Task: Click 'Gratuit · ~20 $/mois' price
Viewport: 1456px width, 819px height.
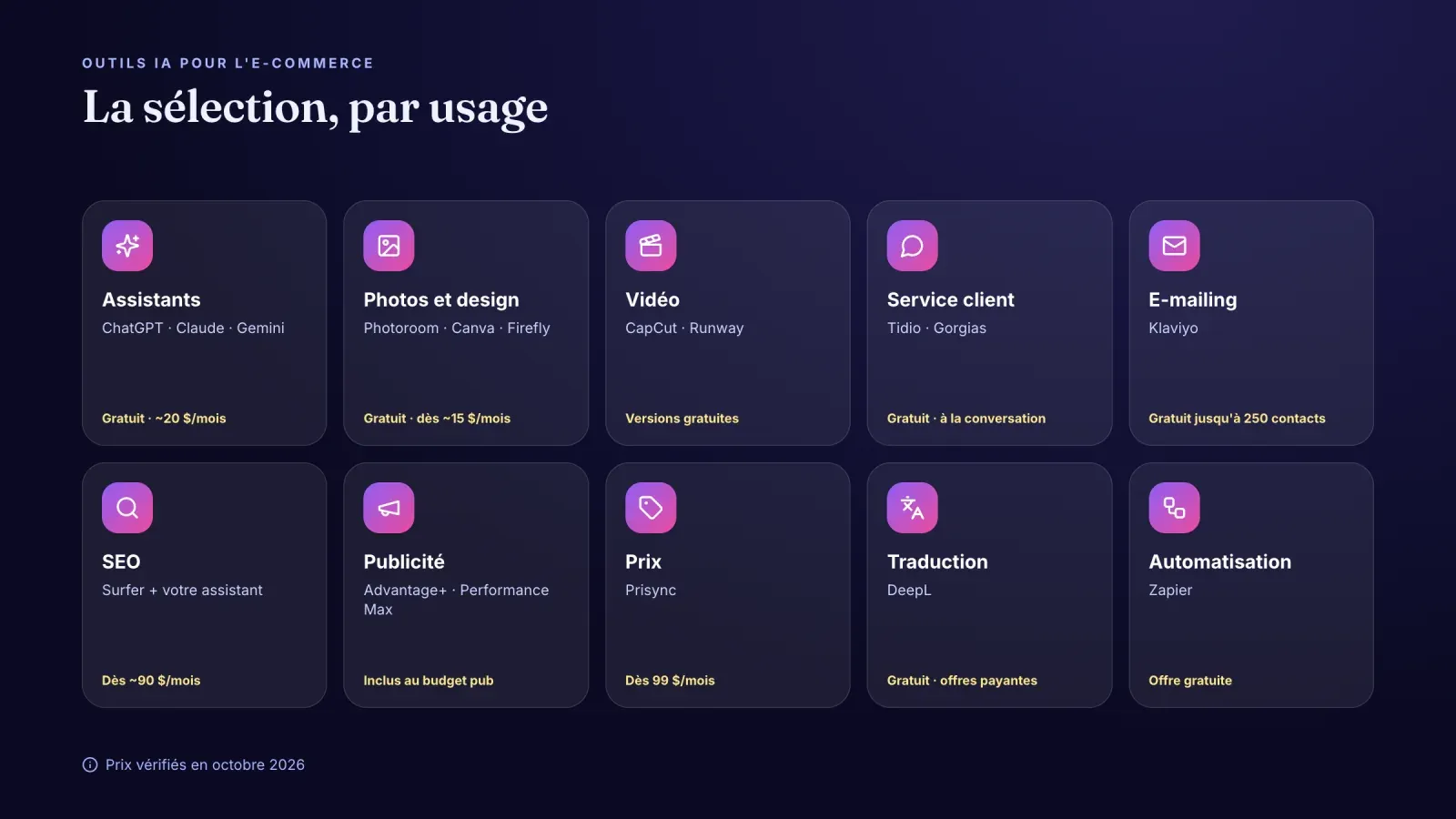Action: pyautogui.click(x=164, y=419)
